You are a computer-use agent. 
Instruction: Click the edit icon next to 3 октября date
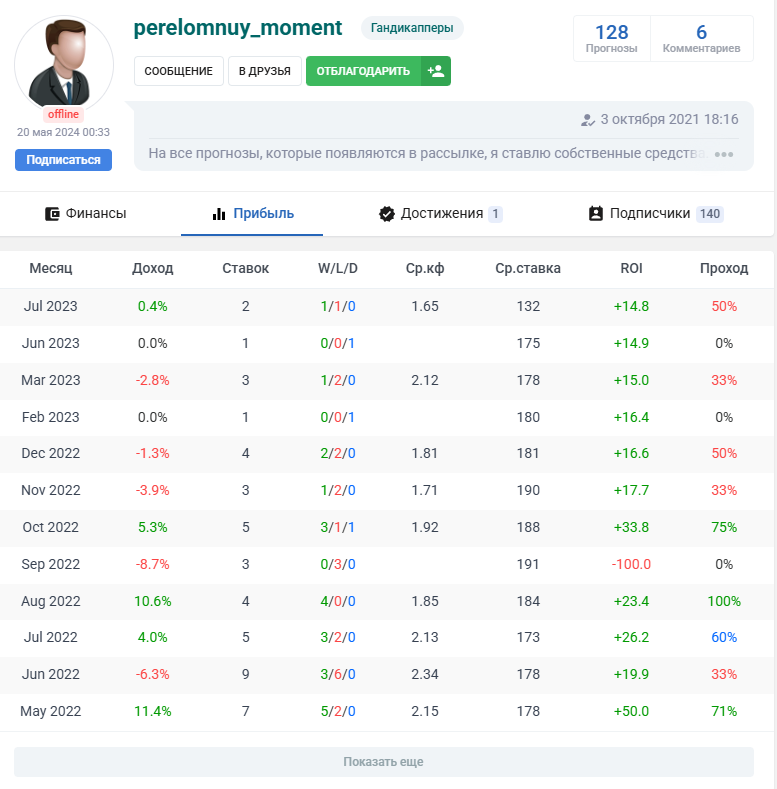click(587, 120)
